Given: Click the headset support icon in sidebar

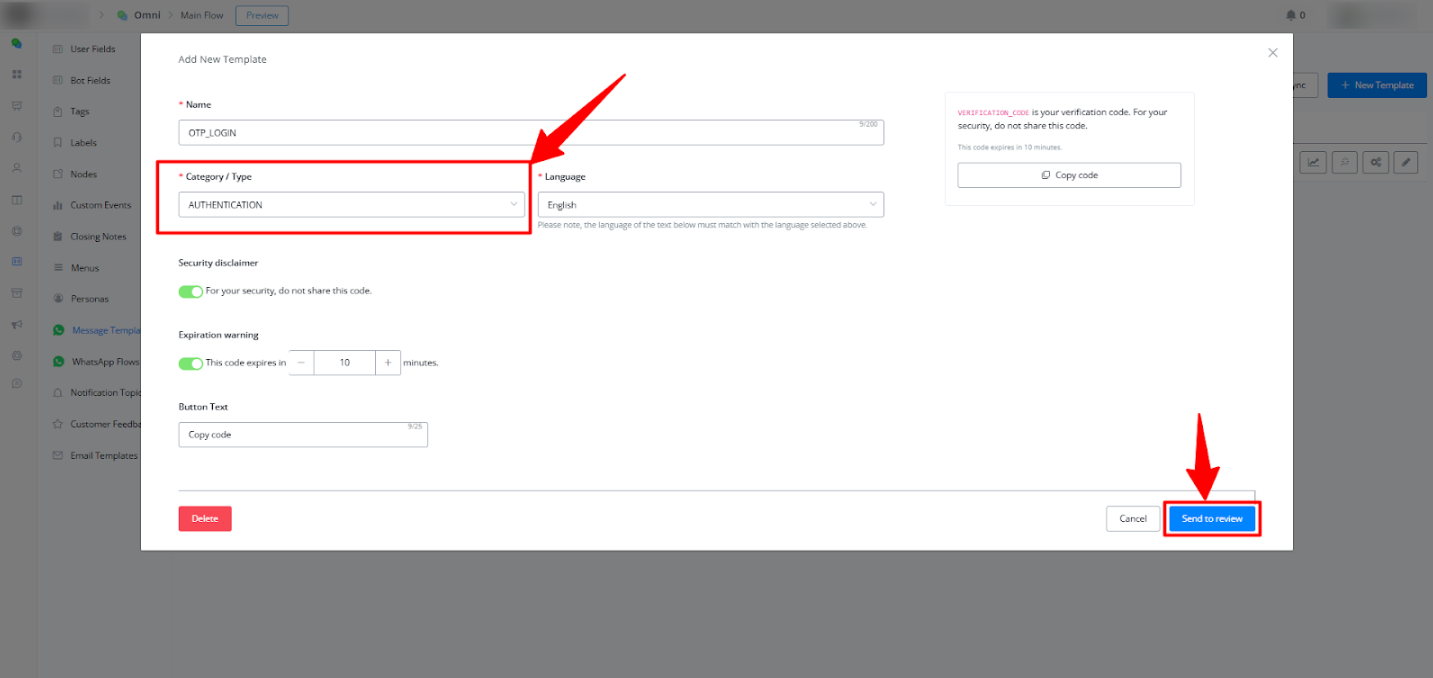Looking at the screenshot, I should [16, 137].
